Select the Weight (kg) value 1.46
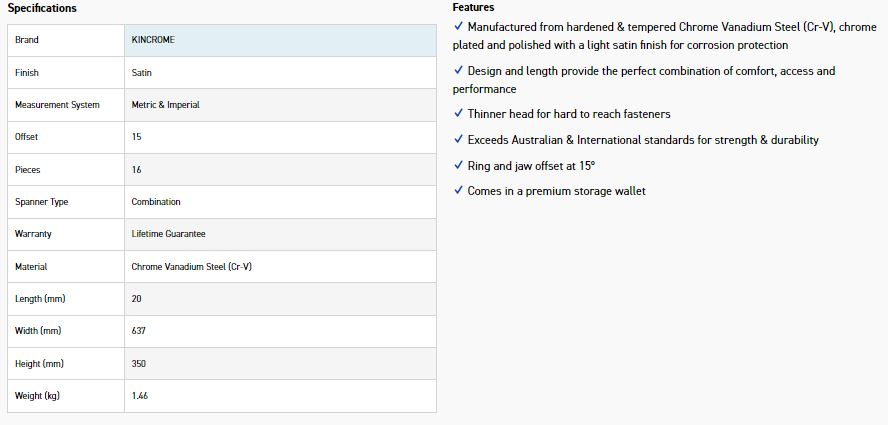 pyautogui.click(x=140, y=396)
